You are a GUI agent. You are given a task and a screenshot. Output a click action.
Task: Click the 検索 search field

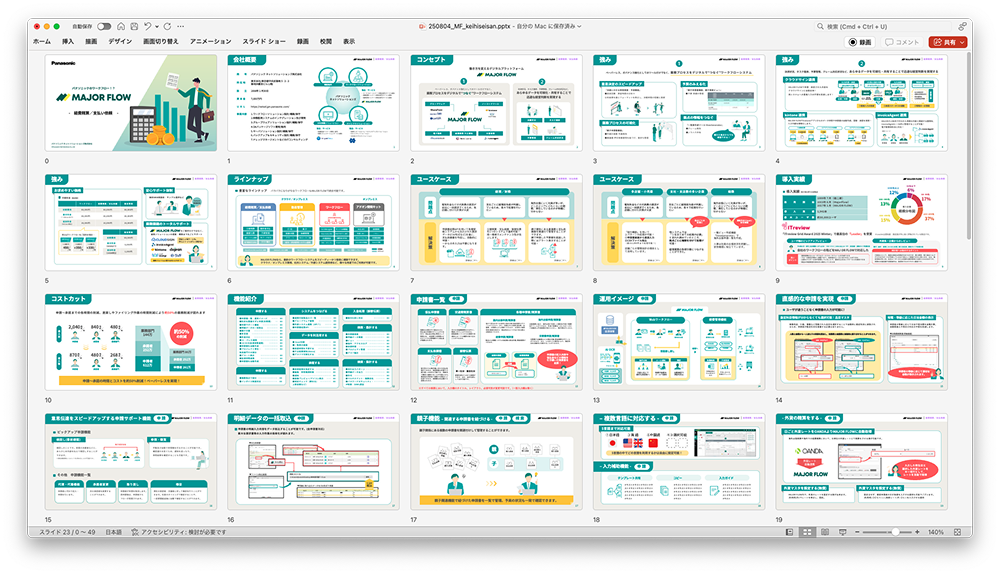(x=885, y=27)
